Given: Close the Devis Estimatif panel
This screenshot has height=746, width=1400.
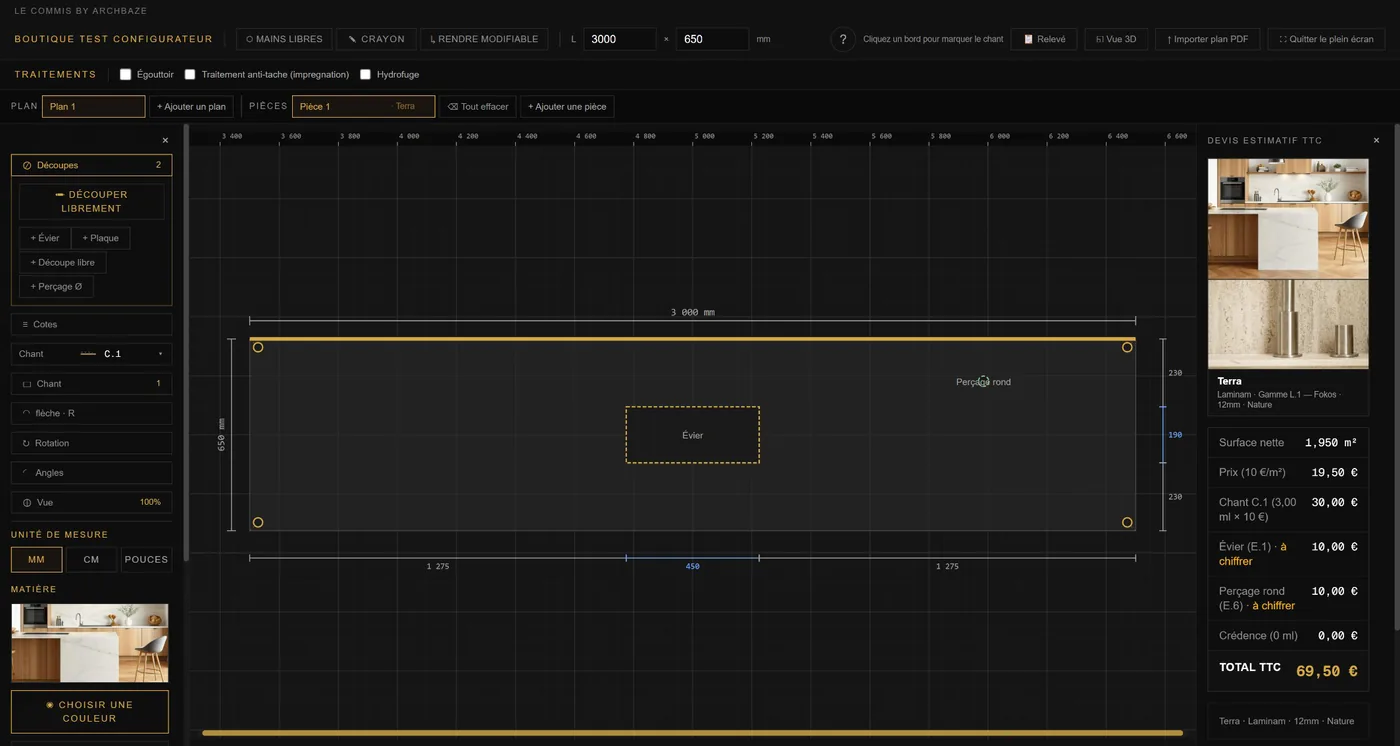Looking at the screenshot, I should click(x=1376, y=141).
